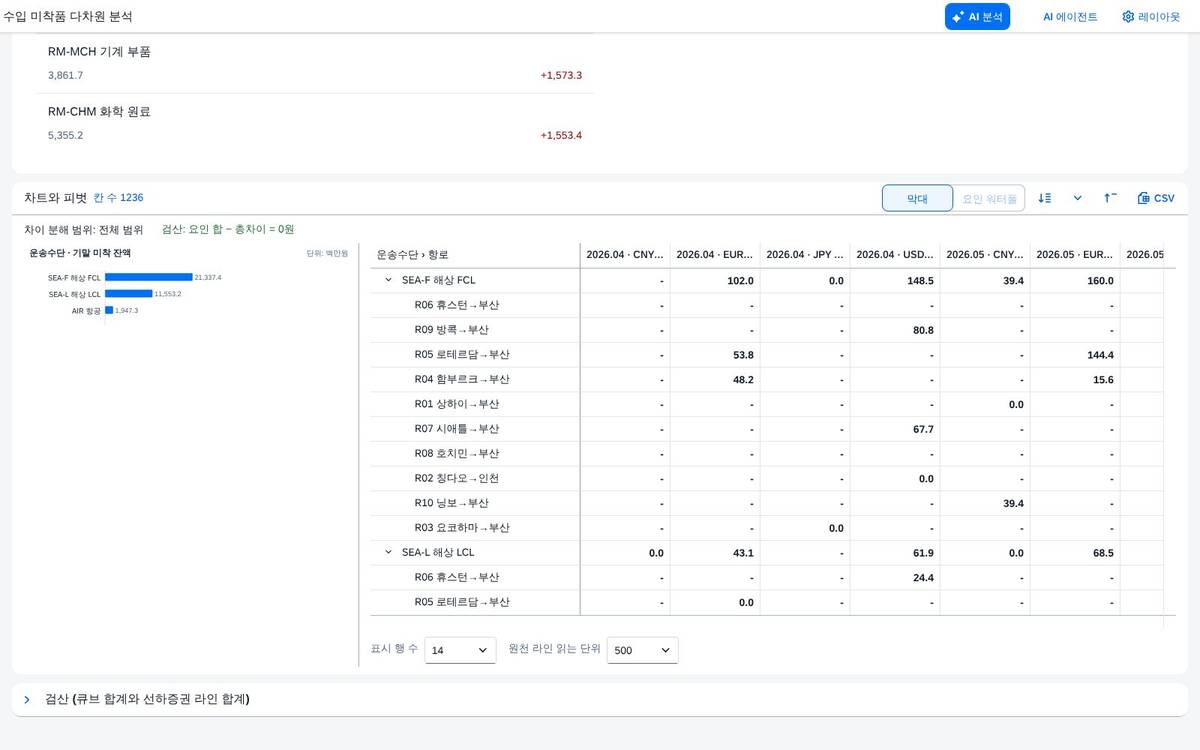Click the +1,553.4 variance value

click(561, 135)
